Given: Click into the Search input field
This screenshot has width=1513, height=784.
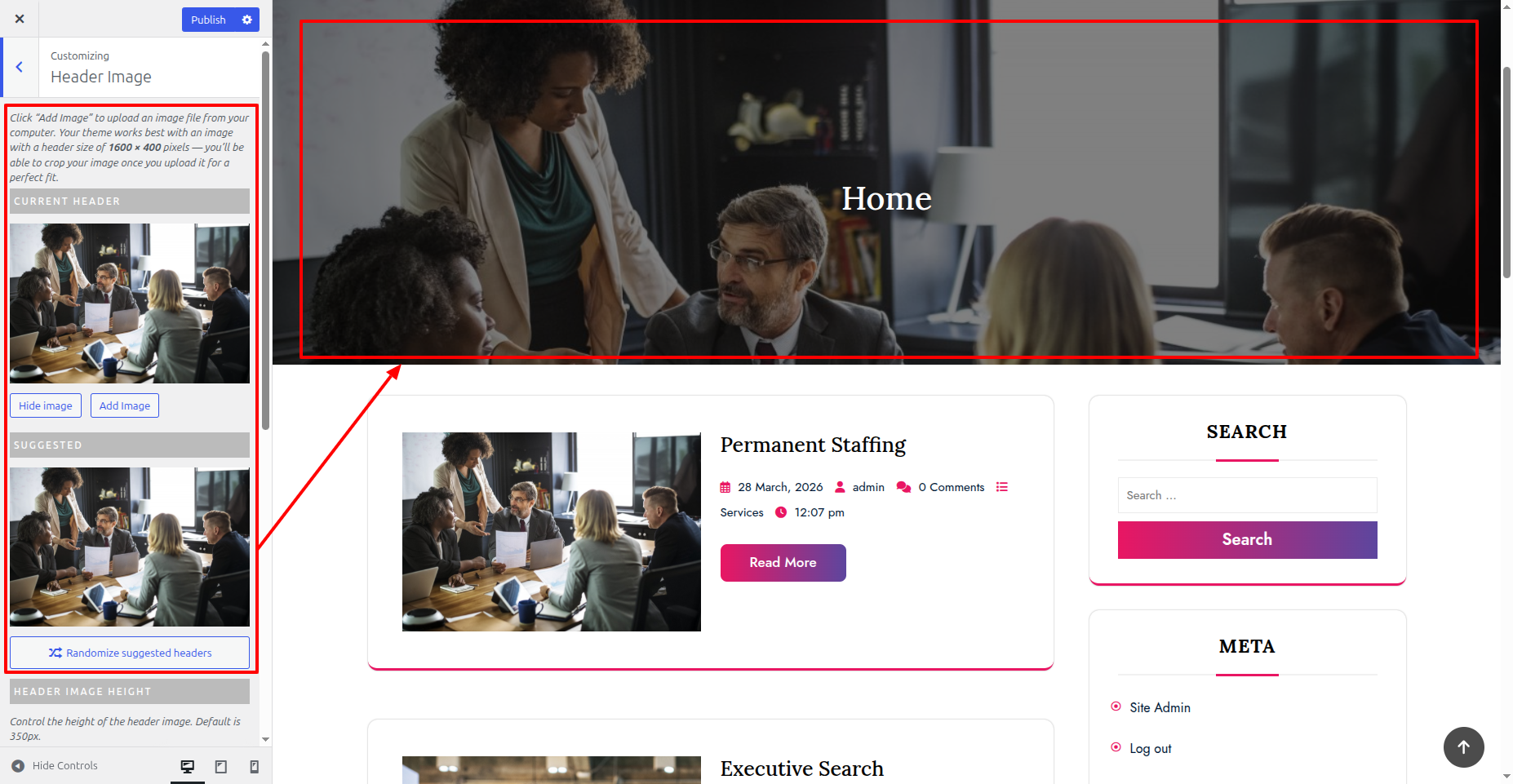Looking at the screenshot, I should click(1247, 495).
